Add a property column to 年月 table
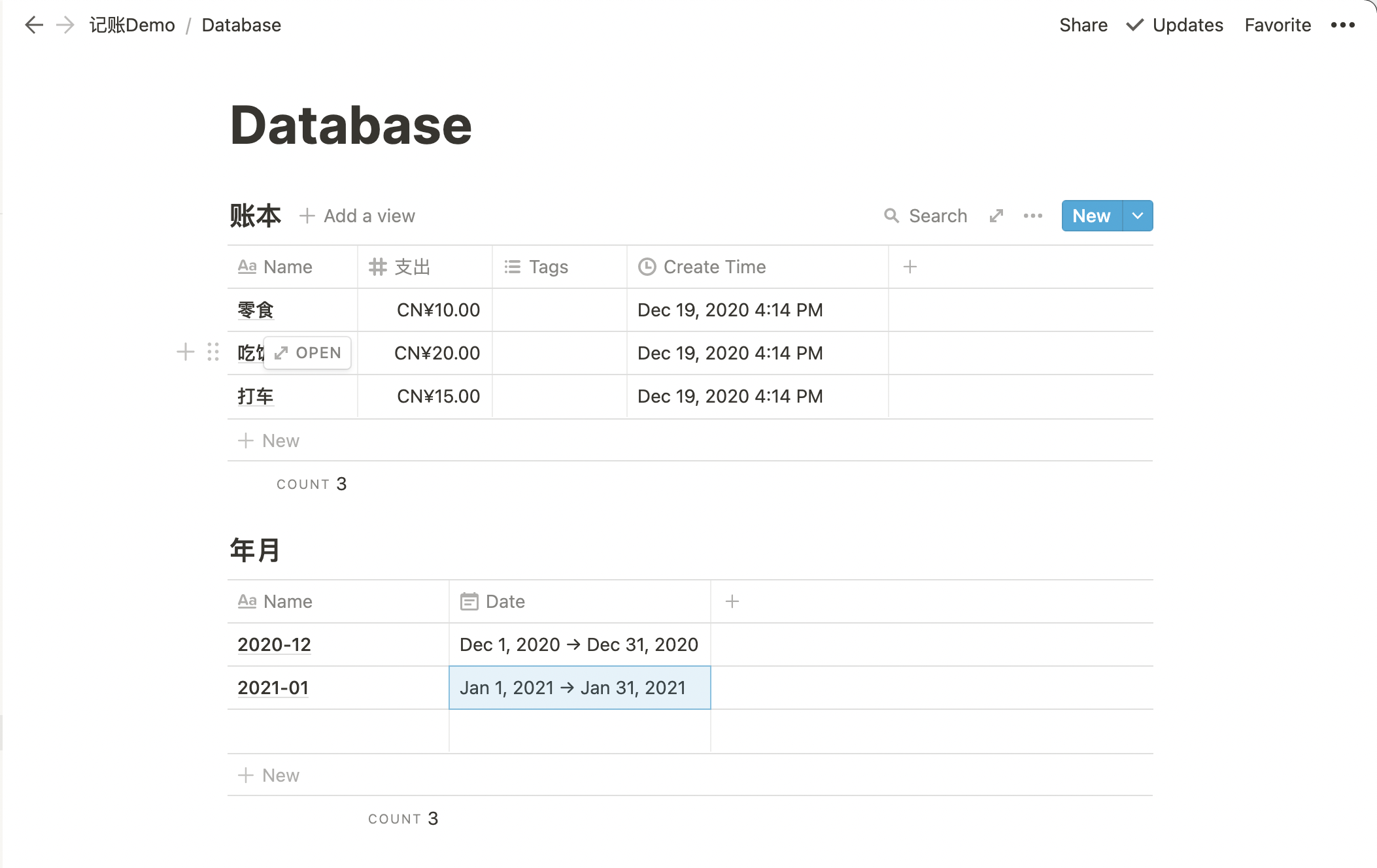1377x868 pixels. coord(732,601)
